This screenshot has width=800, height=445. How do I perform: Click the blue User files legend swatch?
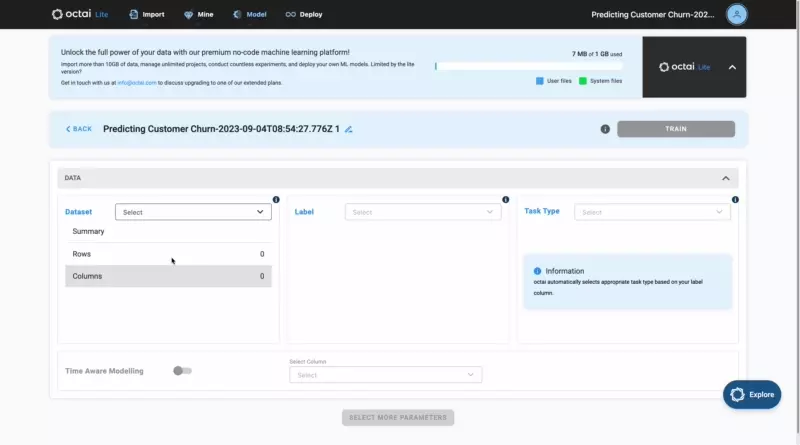(x=539, y=81)
